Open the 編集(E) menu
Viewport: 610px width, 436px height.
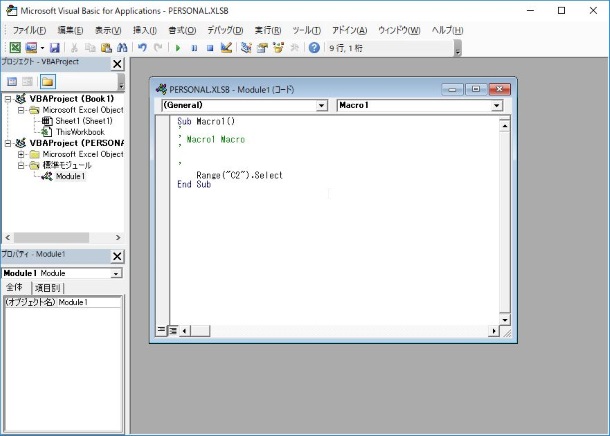click(x=70, y=30)
